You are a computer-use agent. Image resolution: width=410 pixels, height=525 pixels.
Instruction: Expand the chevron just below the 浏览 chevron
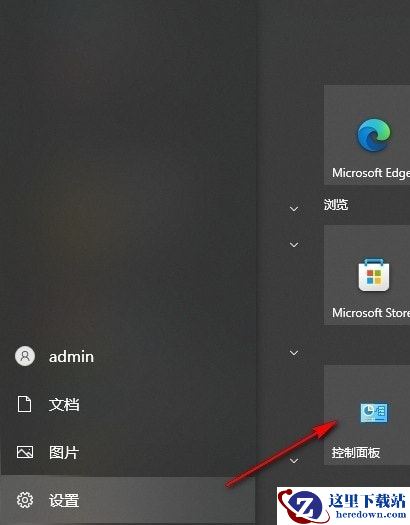pos(294,245)
